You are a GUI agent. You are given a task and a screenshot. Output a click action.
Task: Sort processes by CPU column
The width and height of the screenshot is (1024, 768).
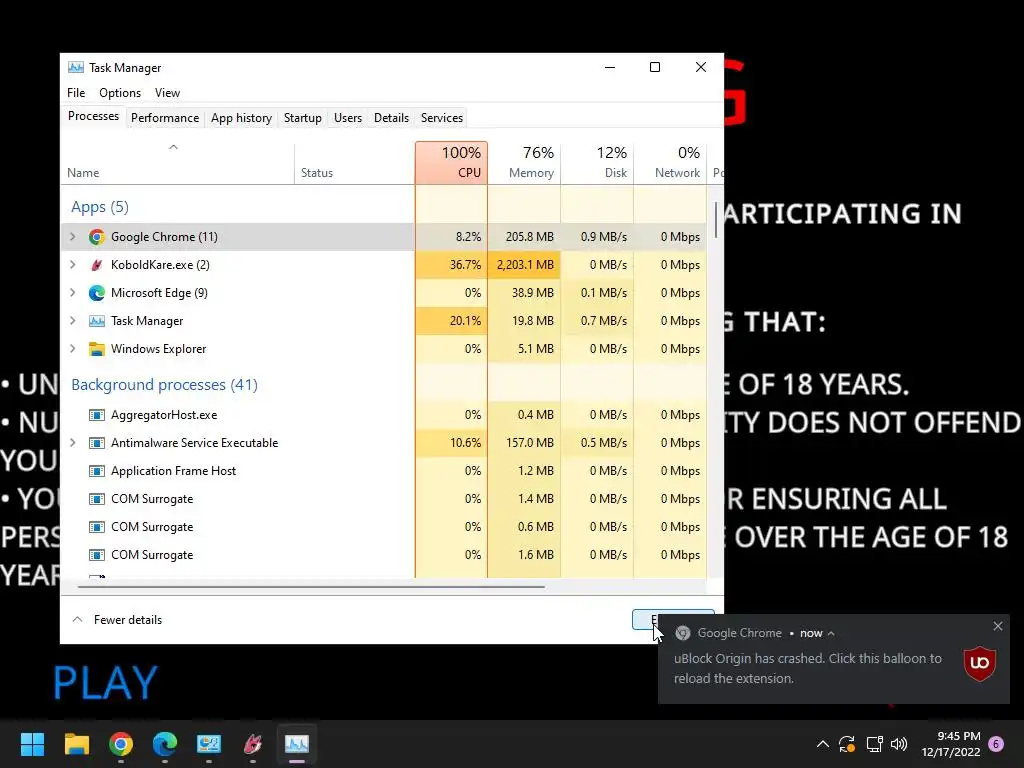click(x=451, y=163)
